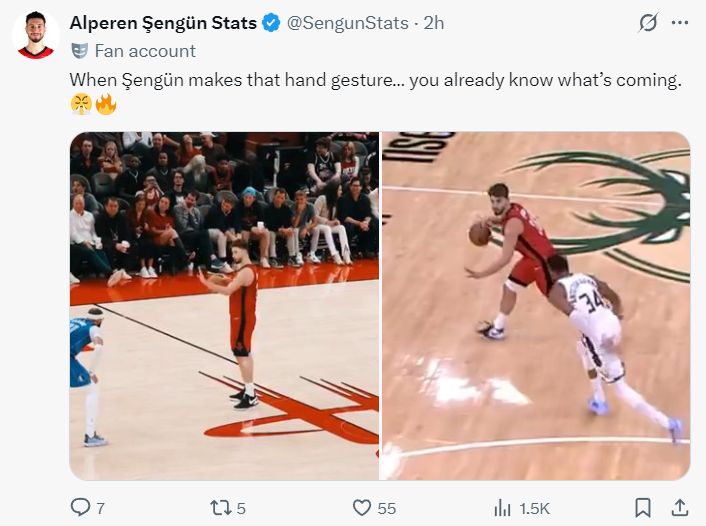The width and height of the screenshot is (706, 526).
Task: Click the 1.5K views count
Action: tap(535, 508)
